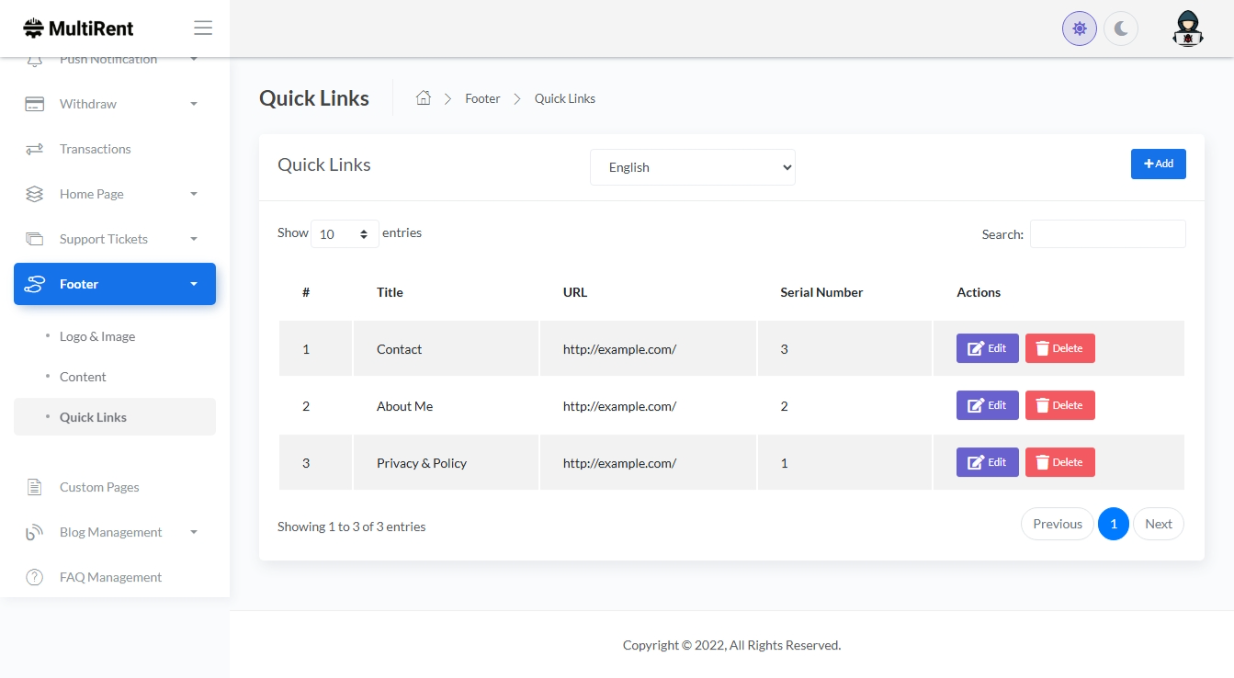
Task: Click the FAQ Management question mark icon
Action: pos(34,577)
